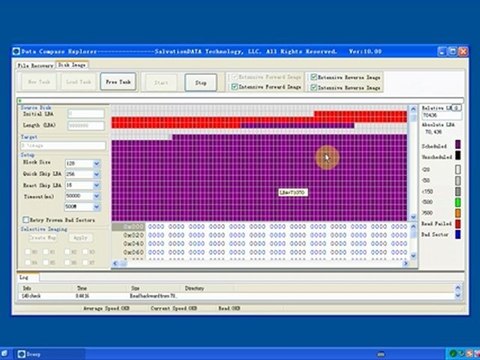
Task: Click the hex view scroll right arrow
Action: (406, 263)
